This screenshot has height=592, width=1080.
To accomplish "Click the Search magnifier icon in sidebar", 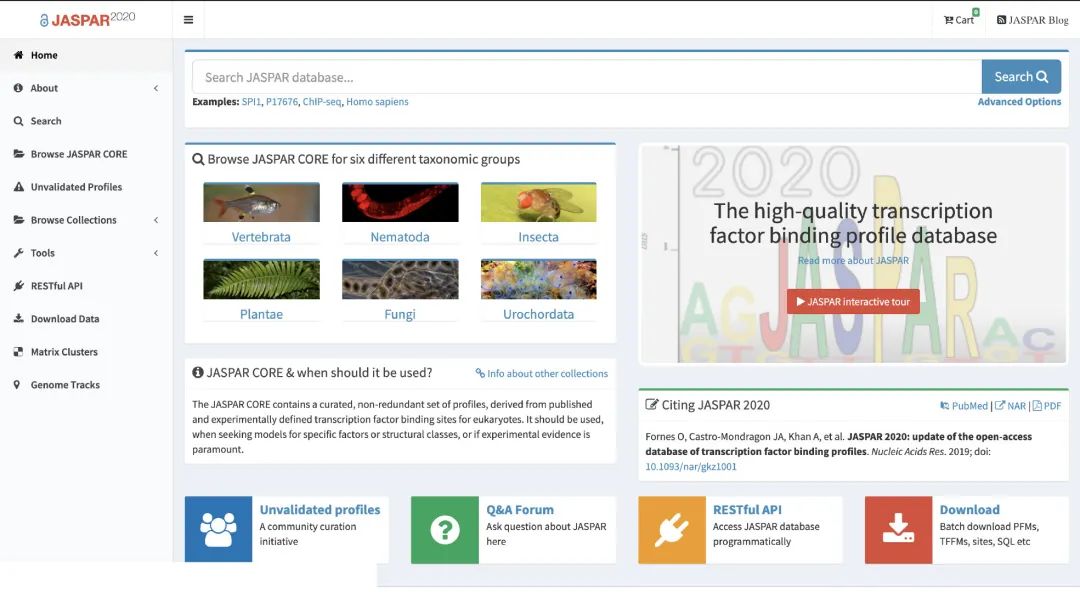I will click(x=19, y=121).
